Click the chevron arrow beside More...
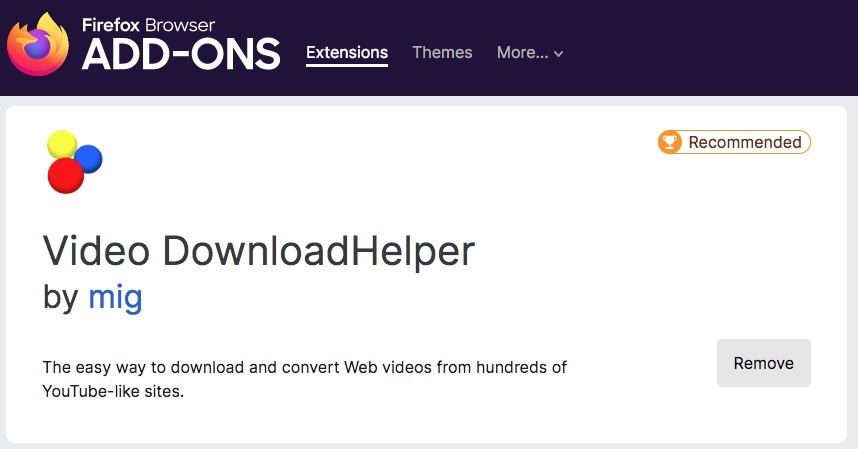The height and width of the screenshot is (449, 858). coord(558,54)
